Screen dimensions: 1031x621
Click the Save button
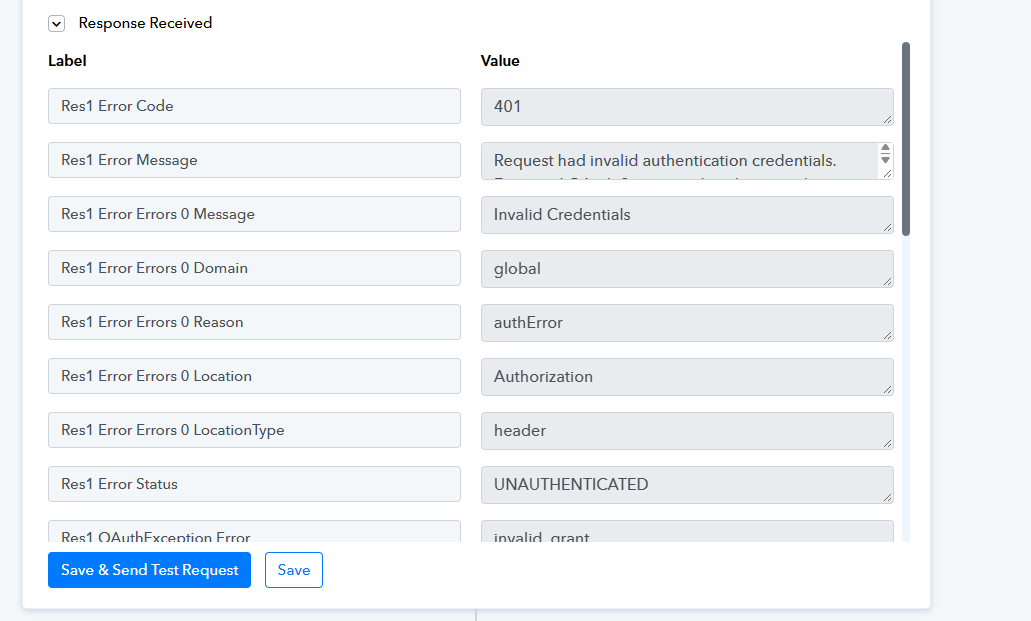coord(294,570)
